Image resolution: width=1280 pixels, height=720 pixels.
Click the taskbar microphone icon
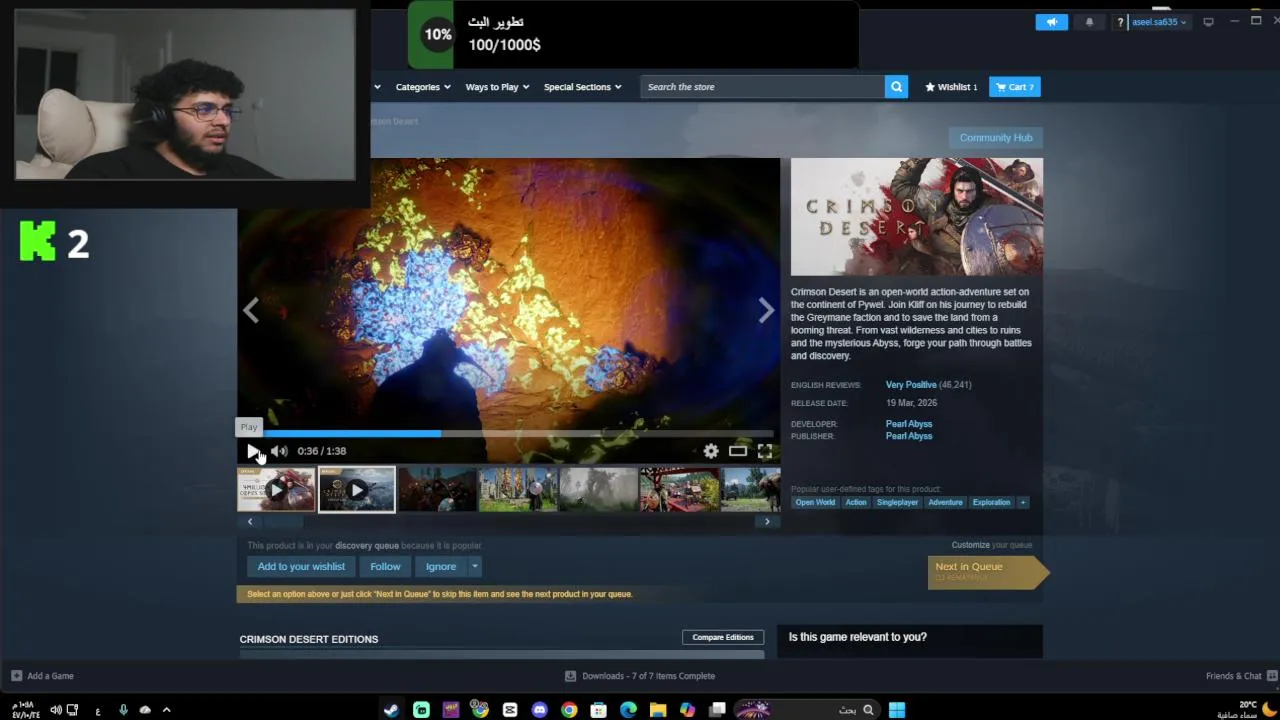[123, 710]
